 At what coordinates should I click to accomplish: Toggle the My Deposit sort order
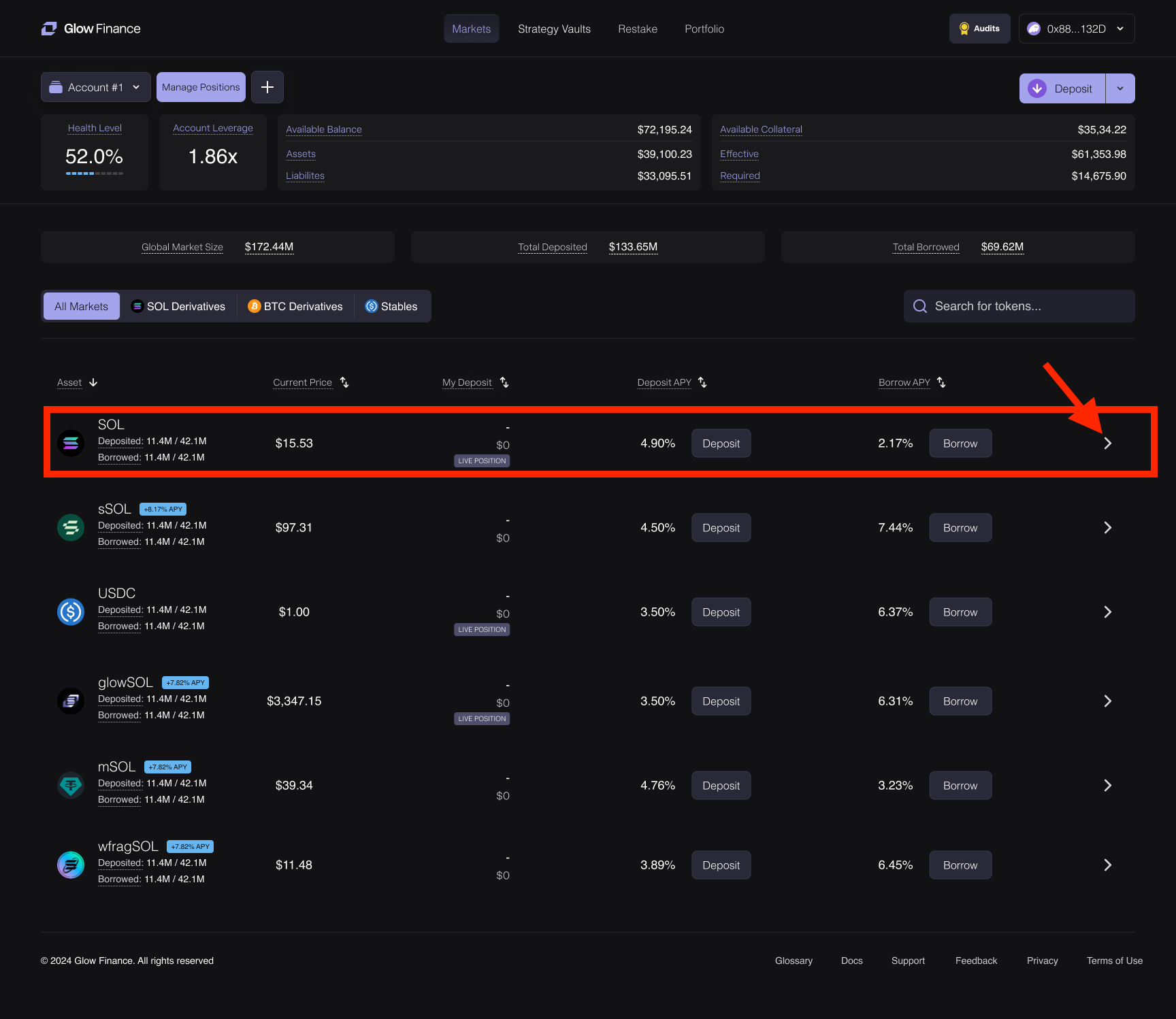[504, 382]
